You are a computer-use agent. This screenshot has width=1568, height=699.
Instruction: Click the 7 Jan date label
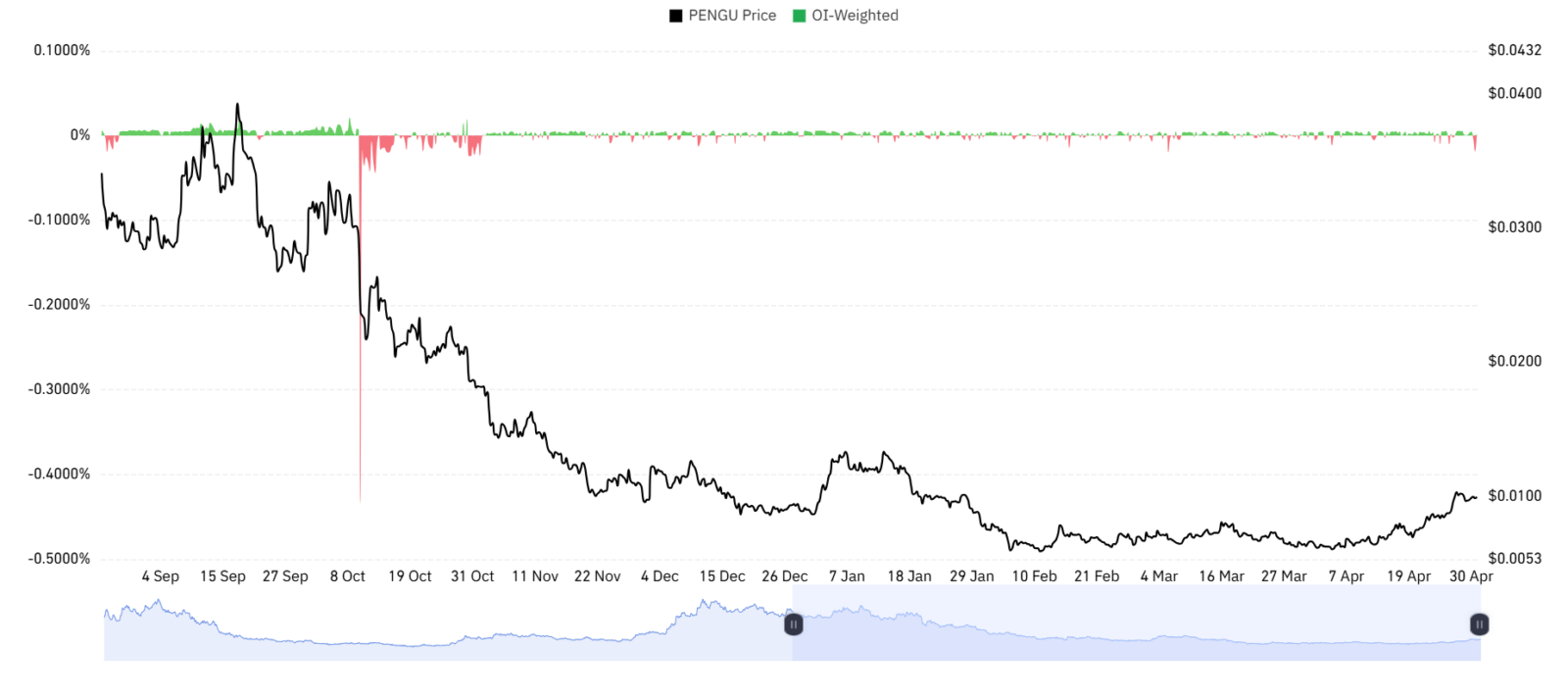[847, 576]
